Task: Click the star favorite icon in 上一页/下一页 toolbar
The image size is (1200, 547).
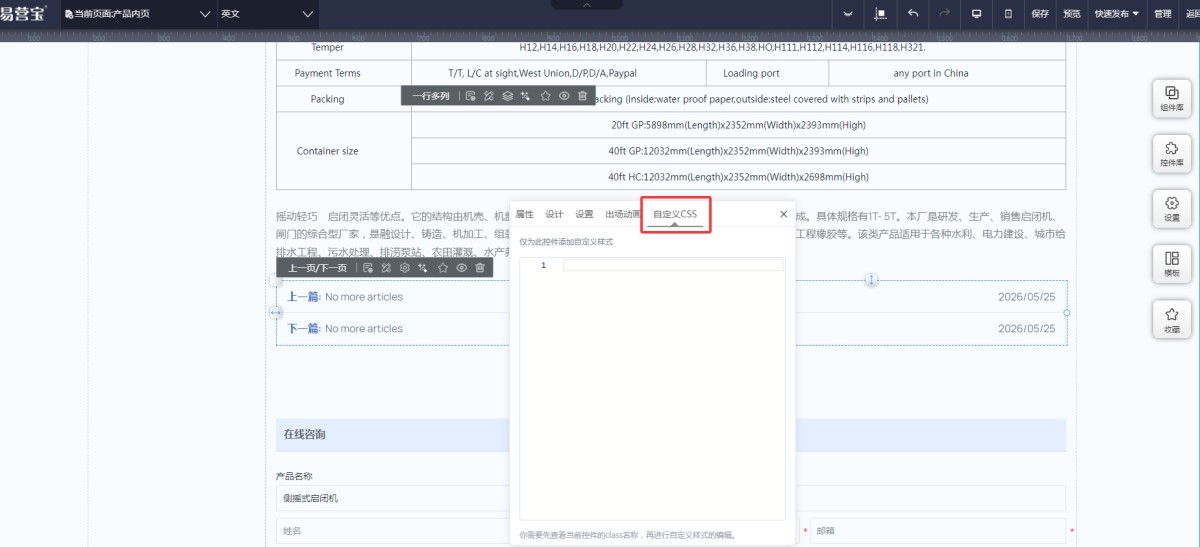Action: pyautogui.click(x=442, y=268)
